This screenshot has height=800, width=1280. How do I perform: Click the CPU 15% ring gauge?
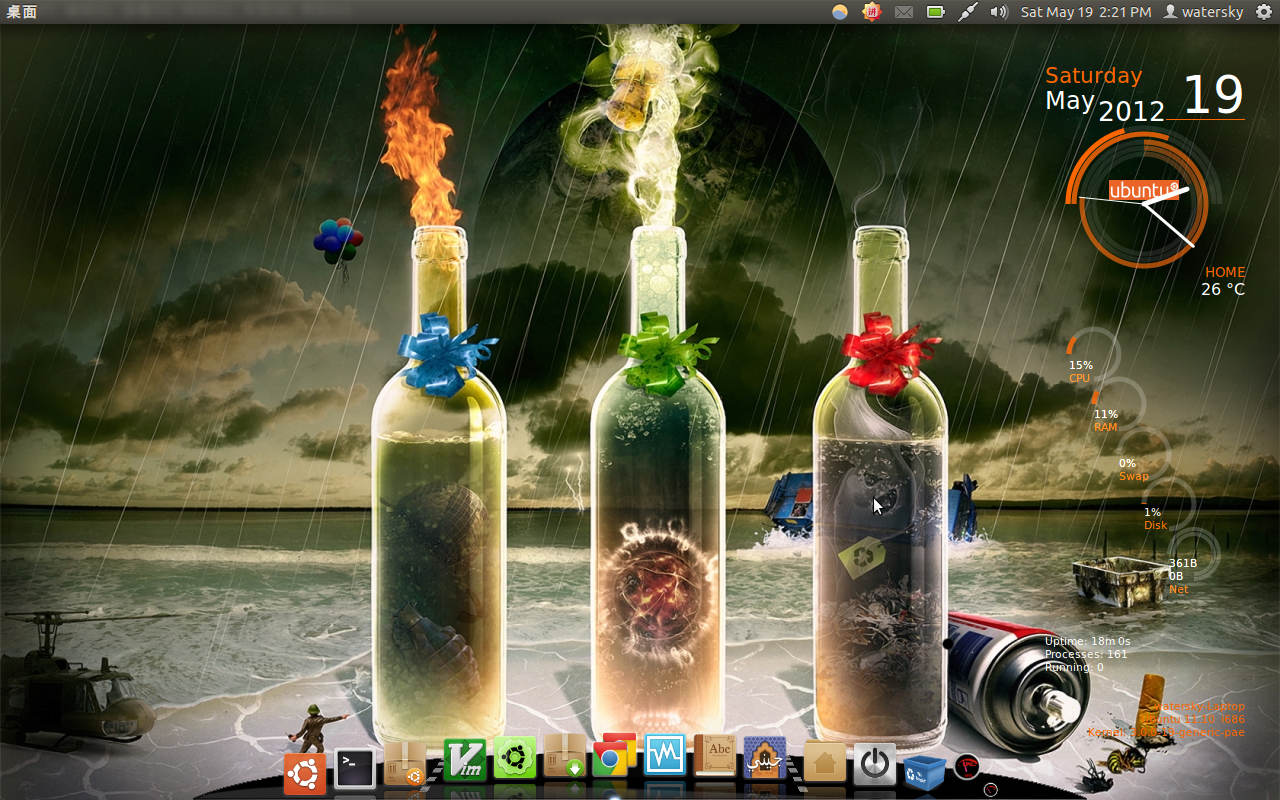[1094, 353]
